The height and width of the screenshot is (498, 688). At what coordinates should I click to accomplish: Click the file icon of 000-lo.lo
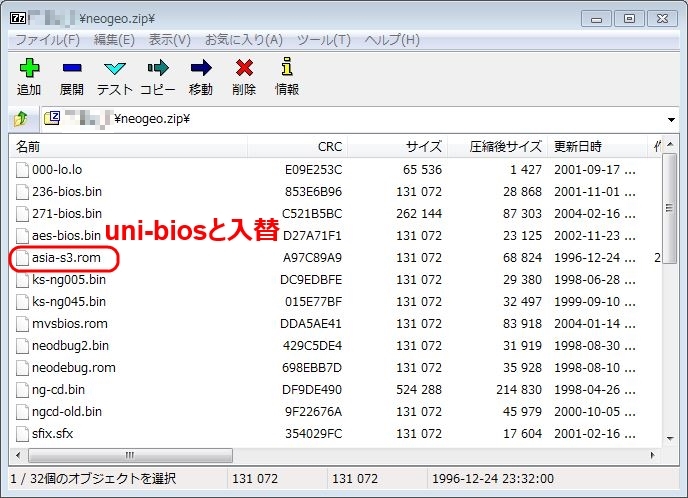22,170
